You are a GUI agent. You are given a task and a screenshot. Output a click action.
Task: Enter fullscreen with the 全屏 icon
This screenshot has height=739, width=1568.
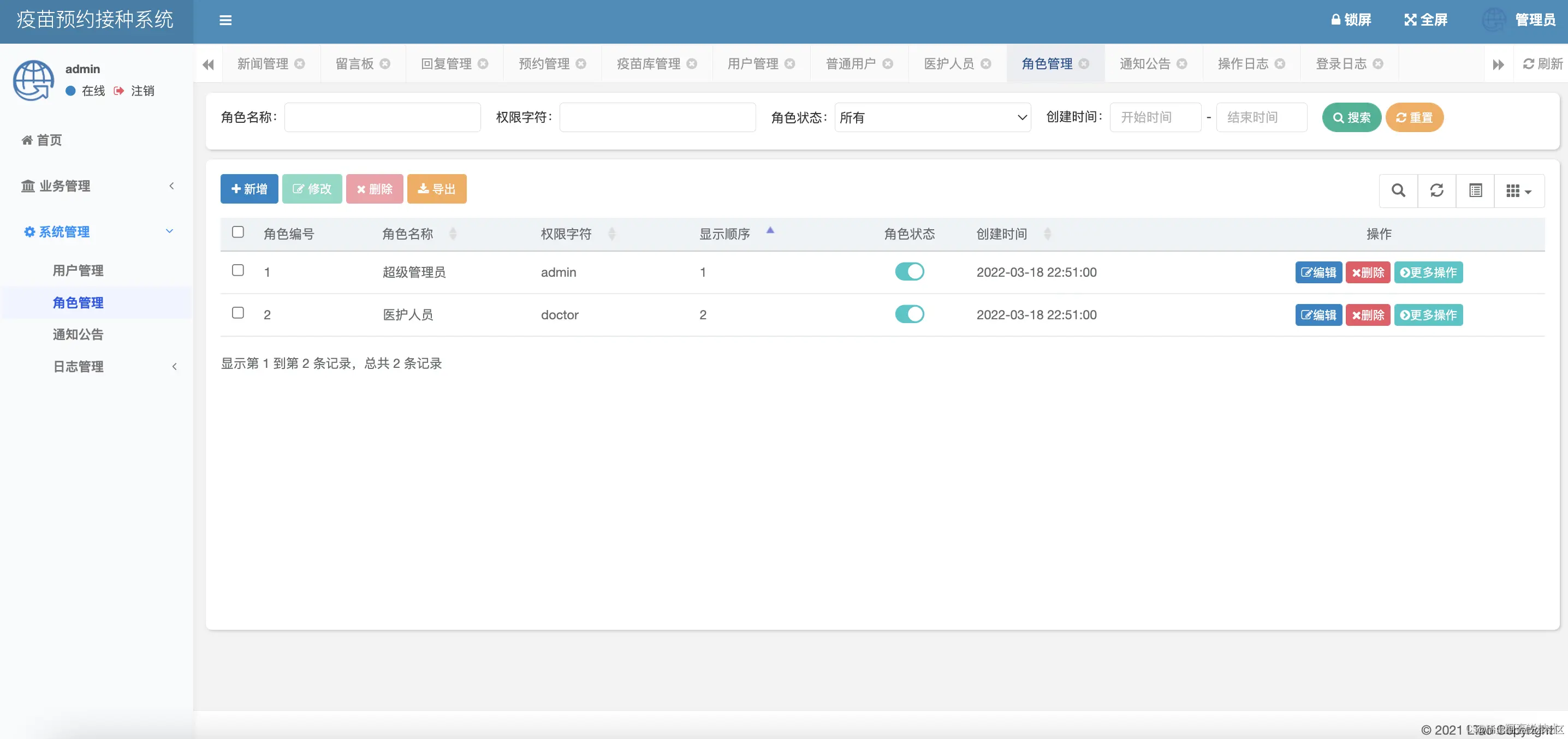1410,20
